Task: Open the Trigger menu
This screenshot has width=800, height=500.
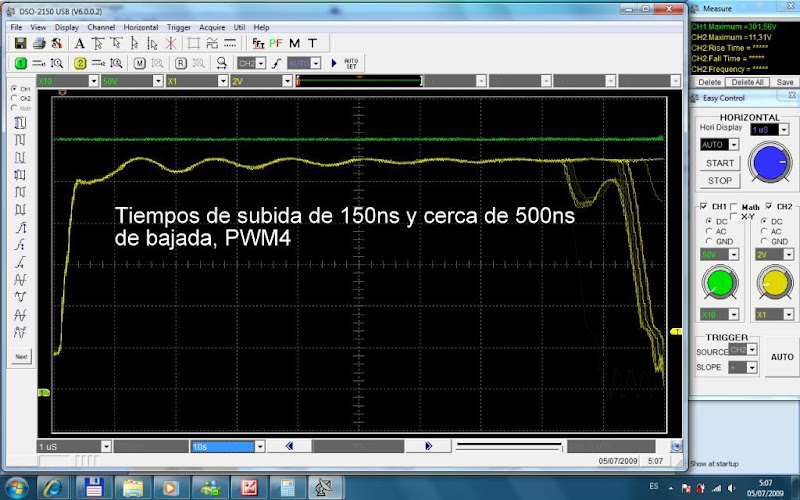Action: point(179,27)
